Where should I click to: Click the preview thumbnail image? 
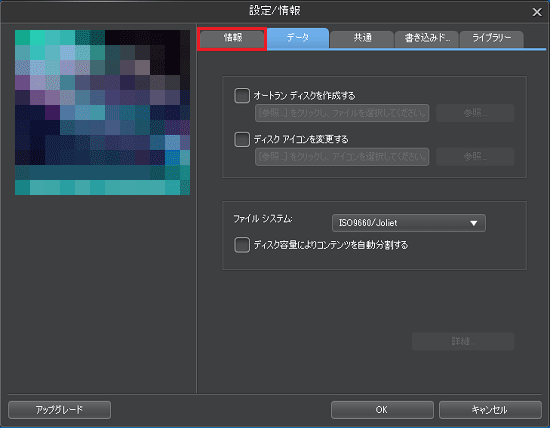[x=102, y=112]
